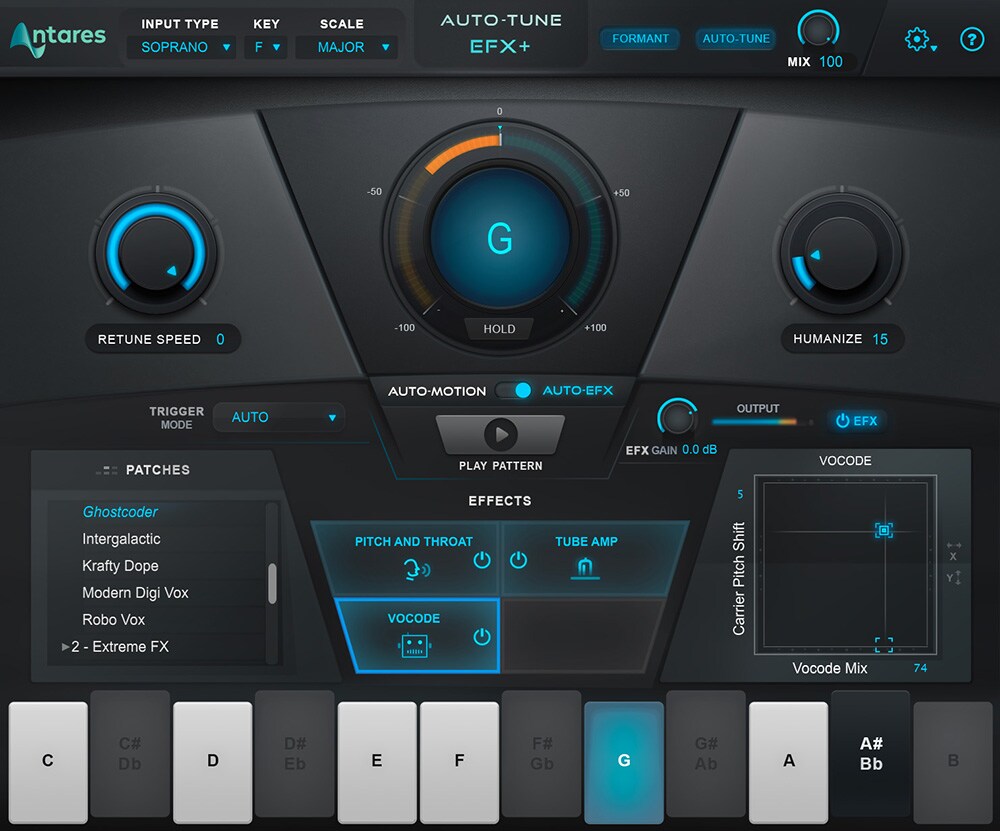This screenshot has height=831, width=1000.
Task: Click the D piano key
Action: pyautogui.click(x=212, y=761)
